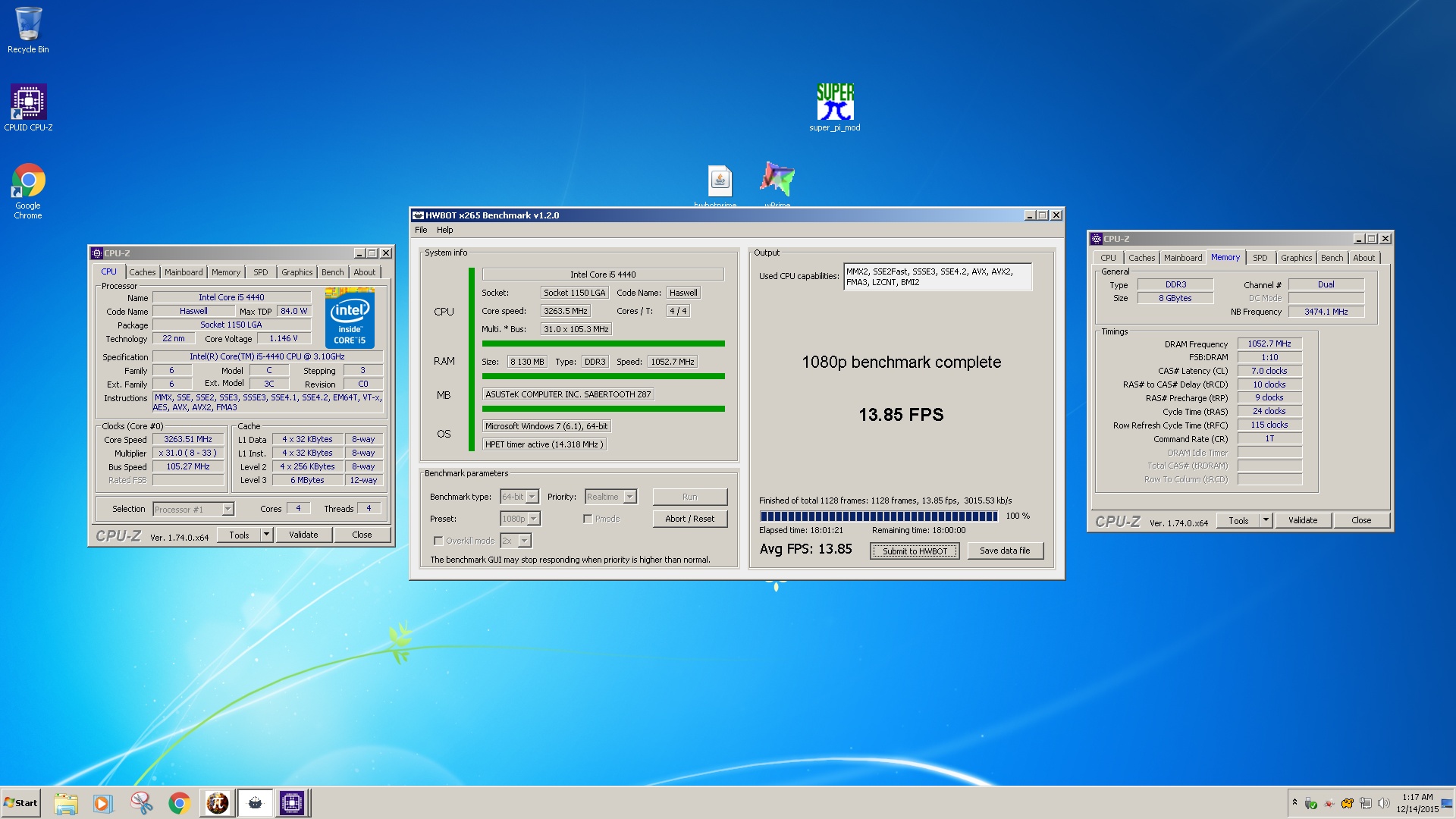Click the Intel Core i5 4440 name field in HWBOT
Screen dimensions: 1456x819
(603, 275)
